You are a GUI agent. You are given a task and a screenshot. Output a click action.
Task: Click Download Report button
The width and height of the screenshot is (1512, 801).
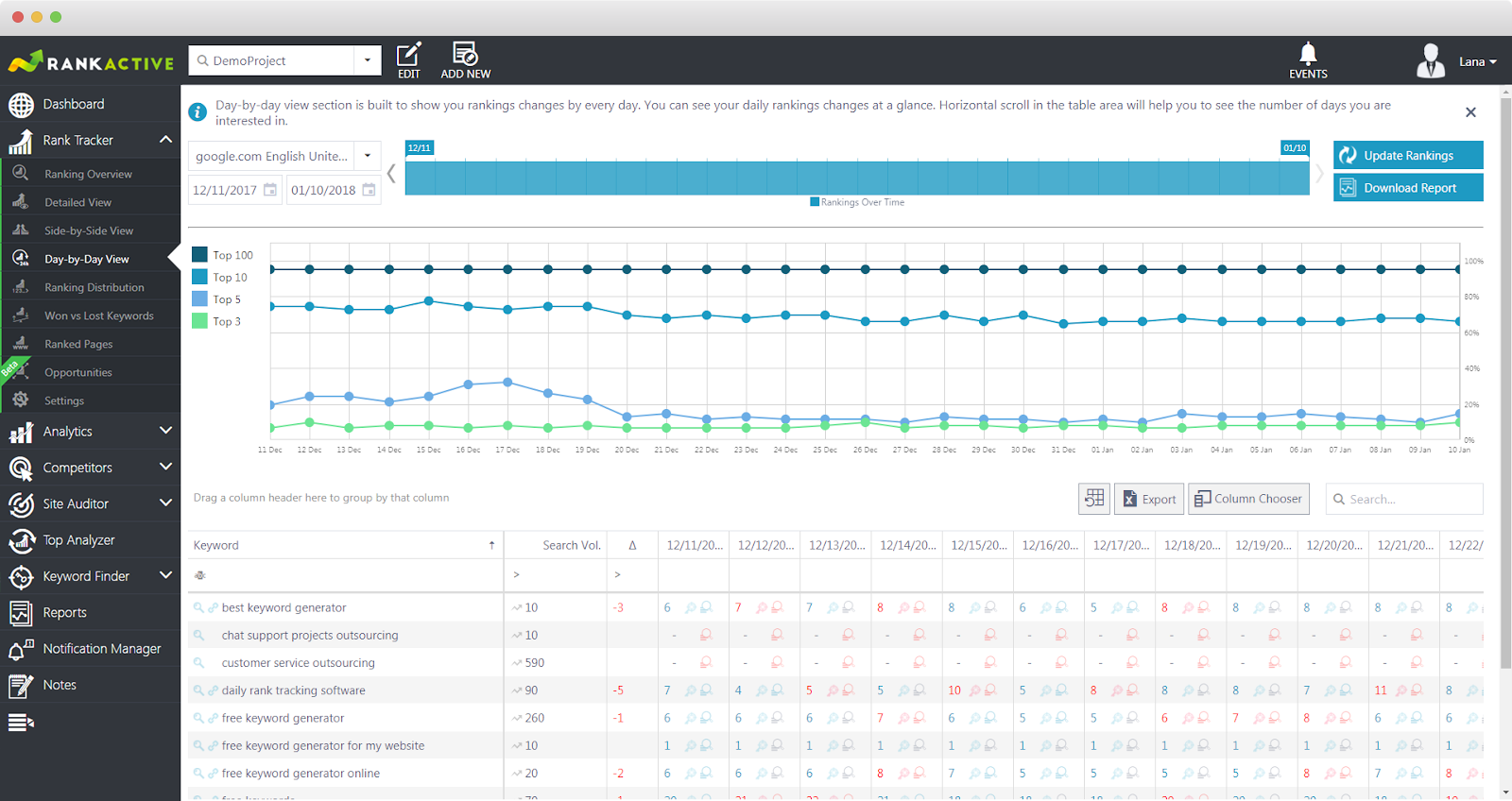[x=1408, y=187]
